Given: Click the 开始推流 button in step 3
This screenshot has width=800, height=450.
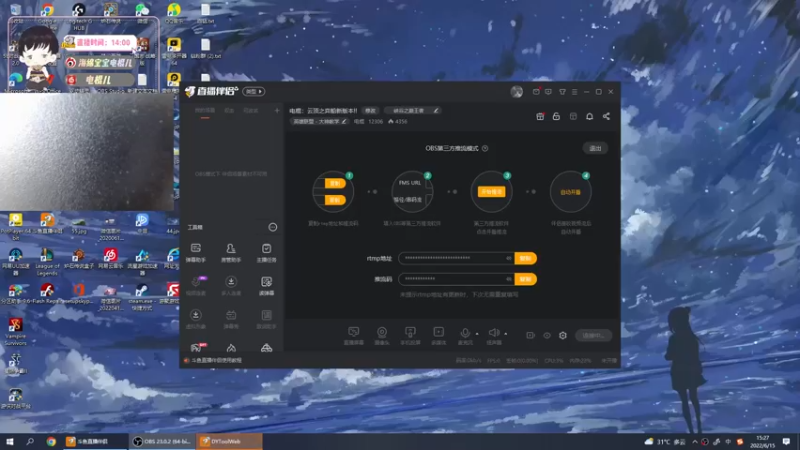Looking at the screenshot, I should [491, 192].
